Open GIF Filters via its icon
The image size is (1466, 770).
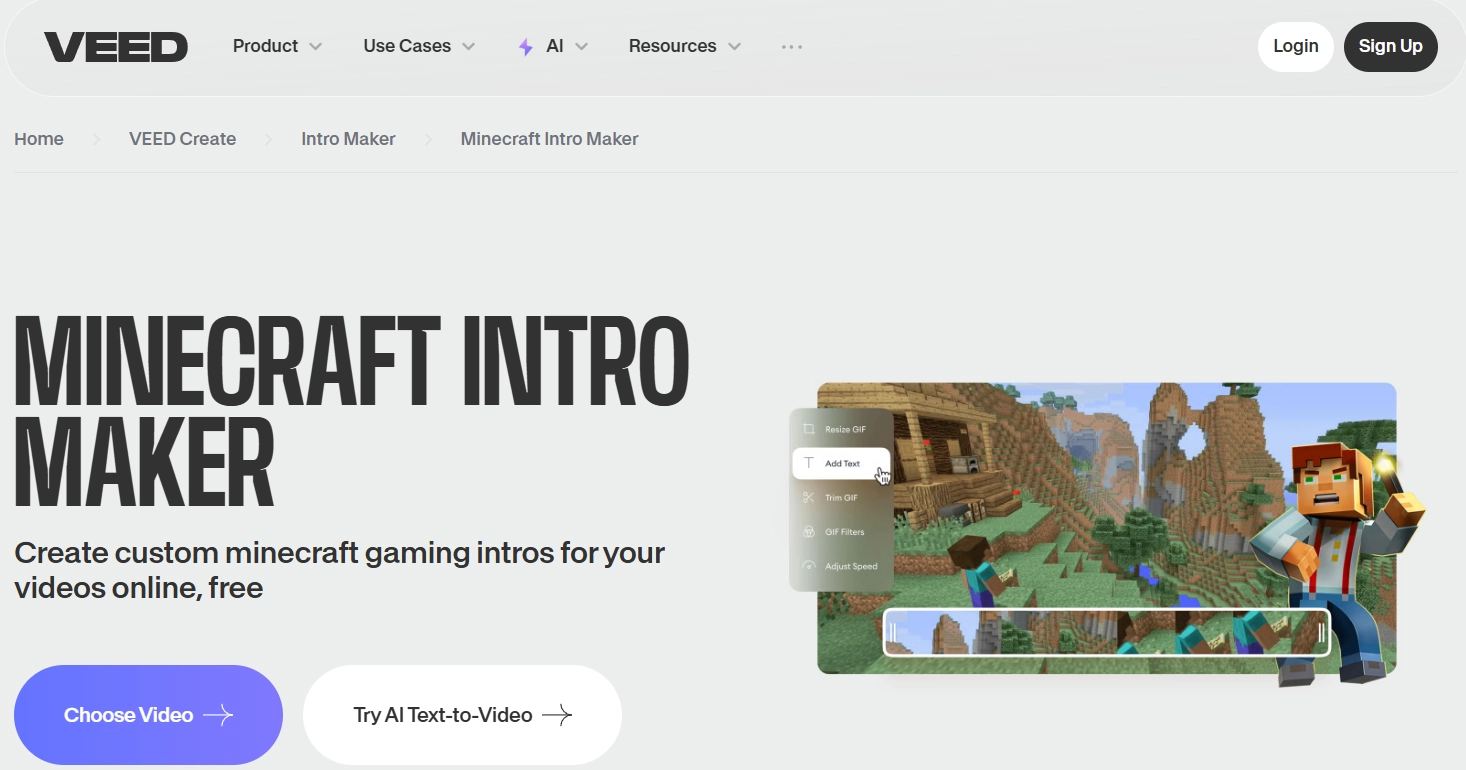coord(810,531)
